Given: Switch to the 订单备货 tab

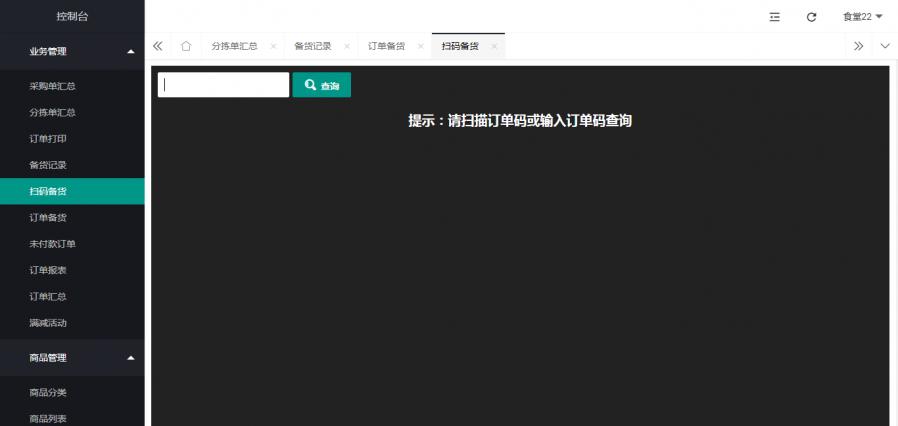Looking at the screenshot, I should click(386, 46).
